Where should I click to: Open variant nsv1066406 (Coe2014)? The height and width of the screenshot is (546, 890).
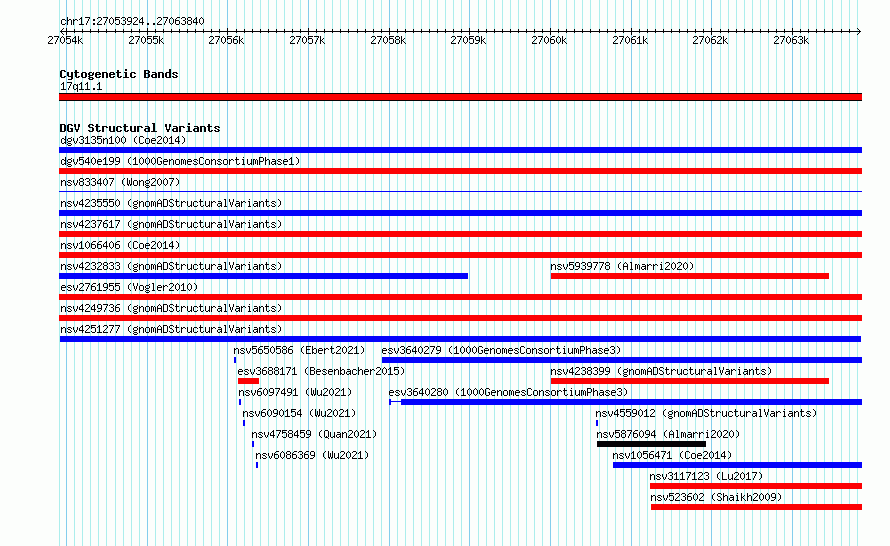coord(120,245)
